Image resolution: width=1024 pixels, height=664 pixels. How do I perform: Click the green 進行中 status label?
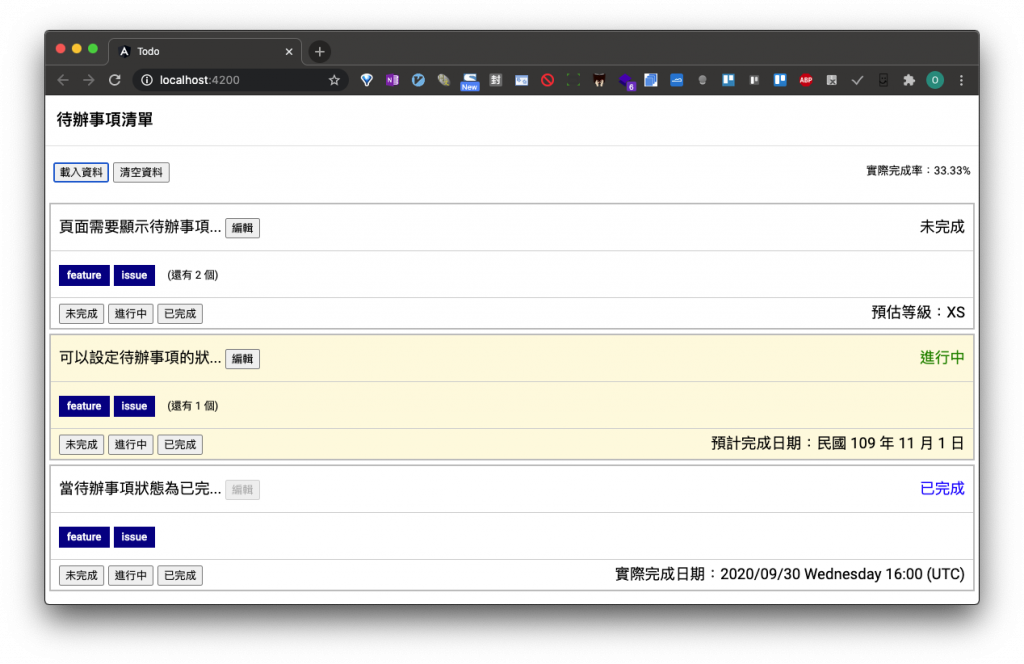point(942,358)
